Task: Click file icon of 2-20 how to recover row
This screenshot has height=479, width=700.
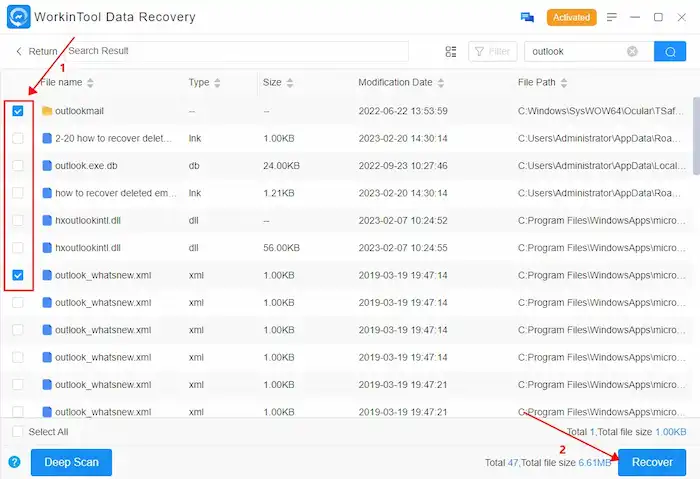Action: tap(47, 138)
